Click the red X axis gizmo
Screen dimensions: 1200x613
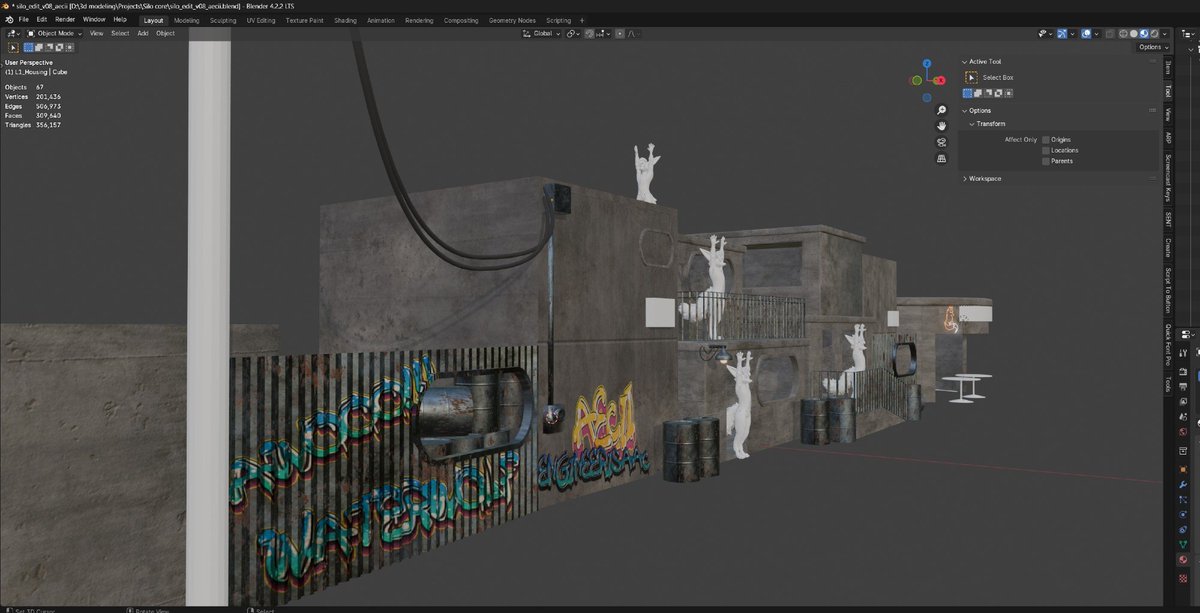click(940, 80)
